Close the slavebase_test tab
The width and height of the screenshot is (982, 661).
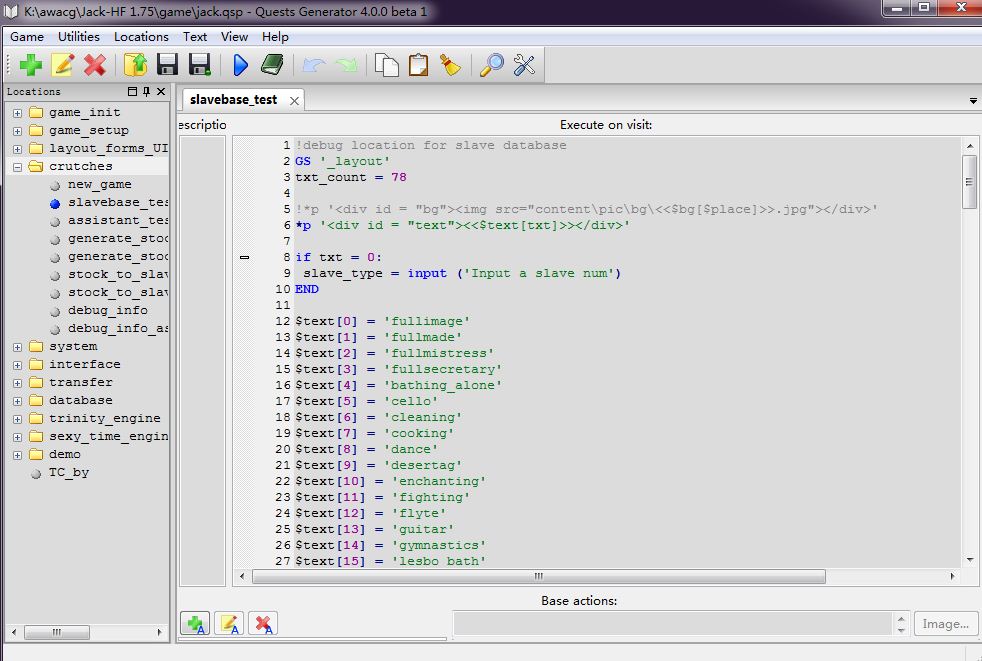coord(295,100)
